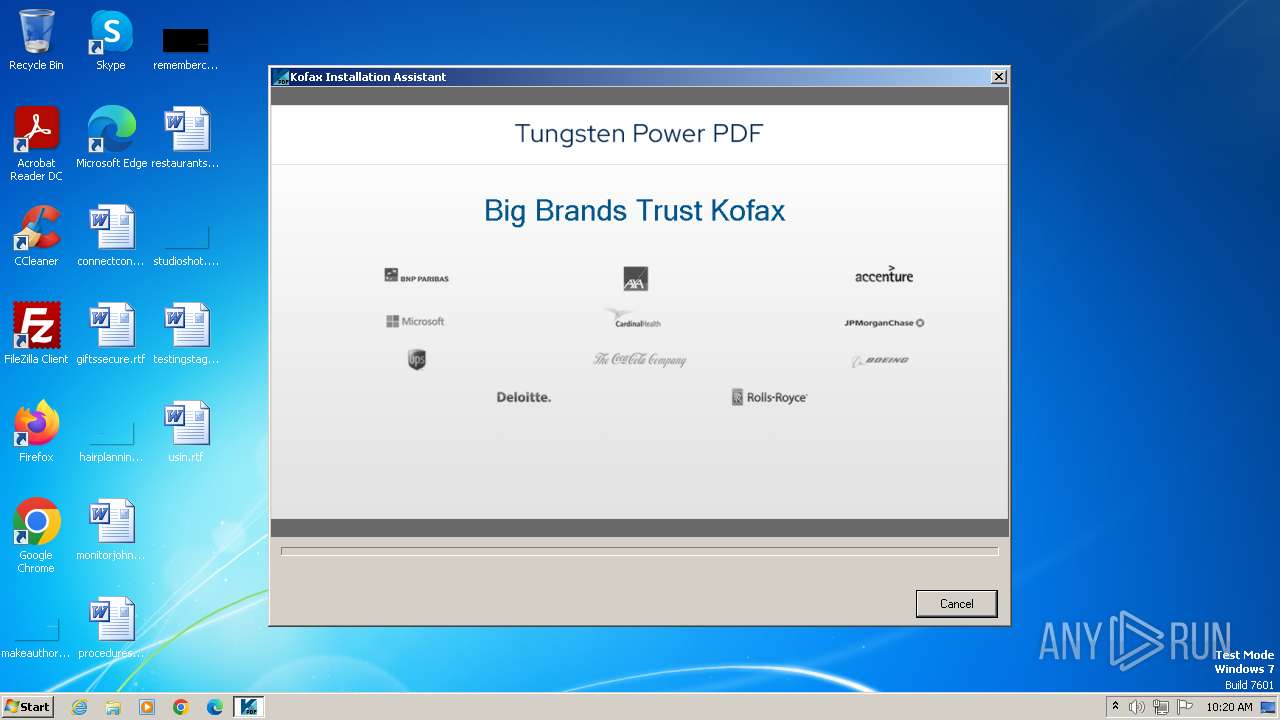Select the connectcon document icon

[x=111, y=235]
